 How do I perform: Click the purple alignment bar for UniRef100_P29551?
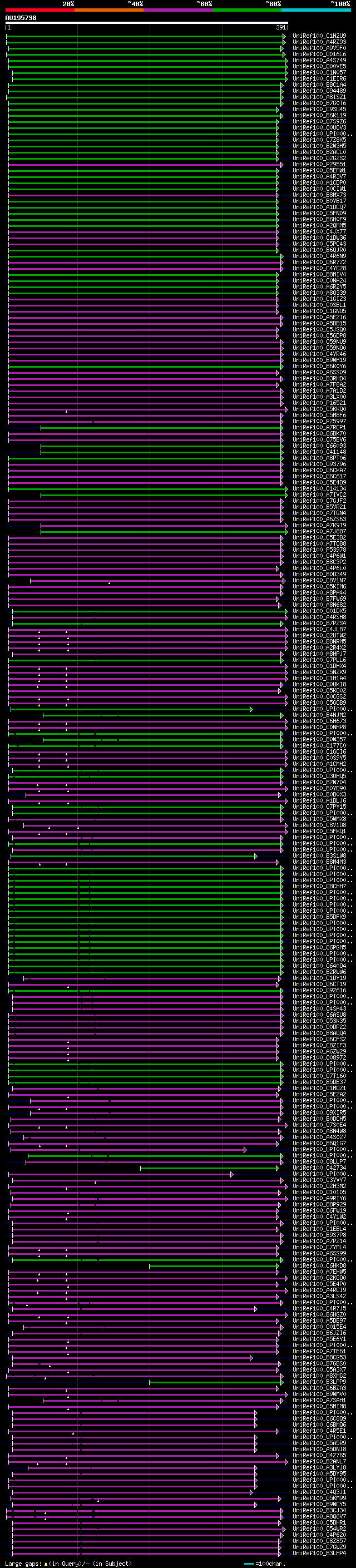tap(146, 164)
